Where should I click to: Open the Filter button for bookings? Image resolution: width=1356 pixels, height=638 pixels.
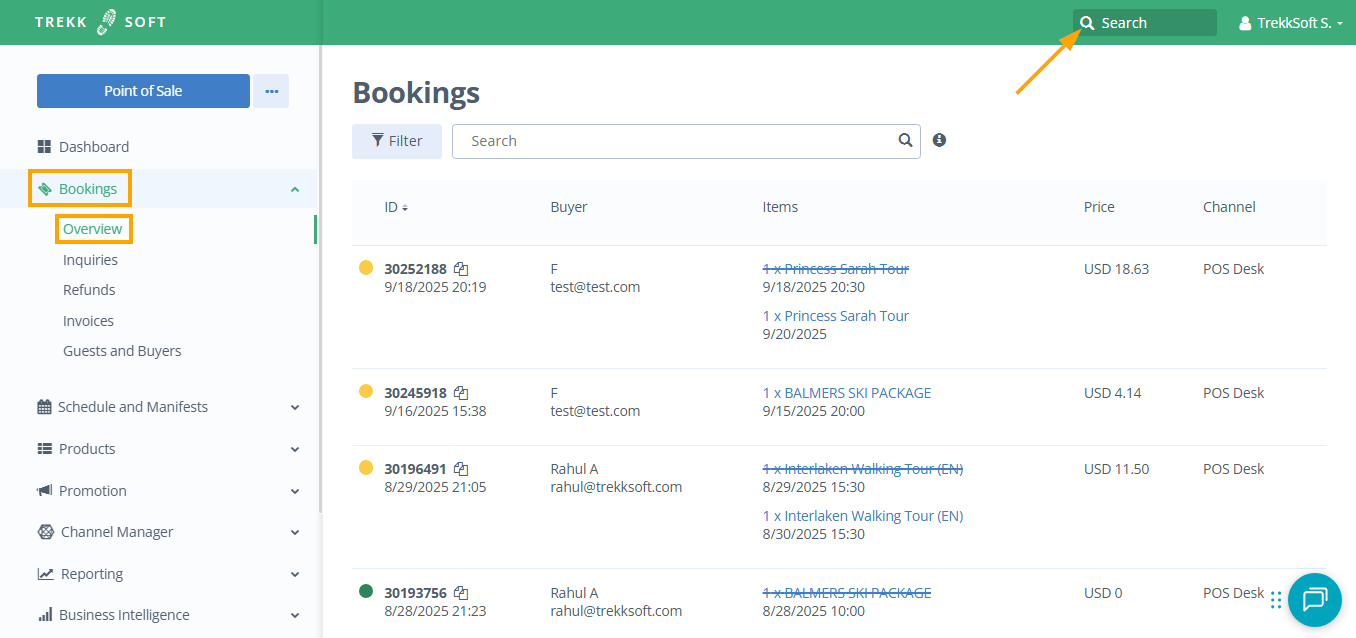click(397, 141)
